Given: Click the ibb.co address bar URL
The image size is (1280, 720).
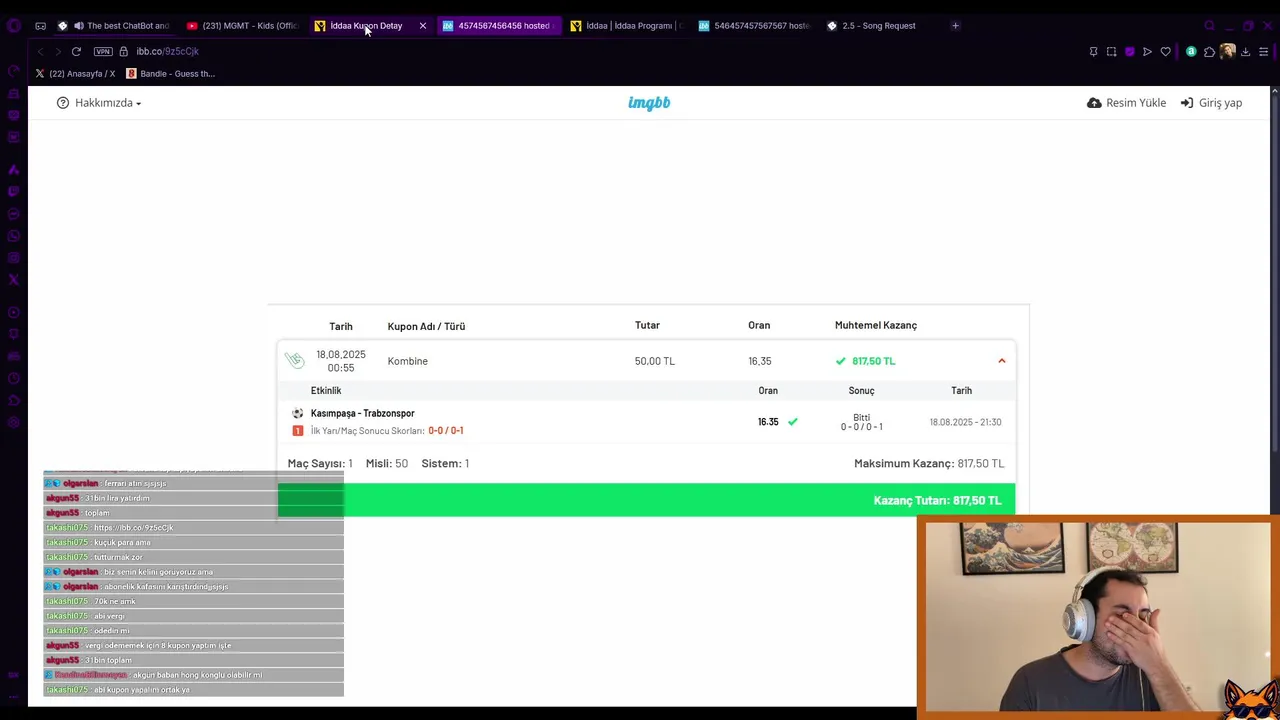Looking at the screenshot, I should 168,51.
